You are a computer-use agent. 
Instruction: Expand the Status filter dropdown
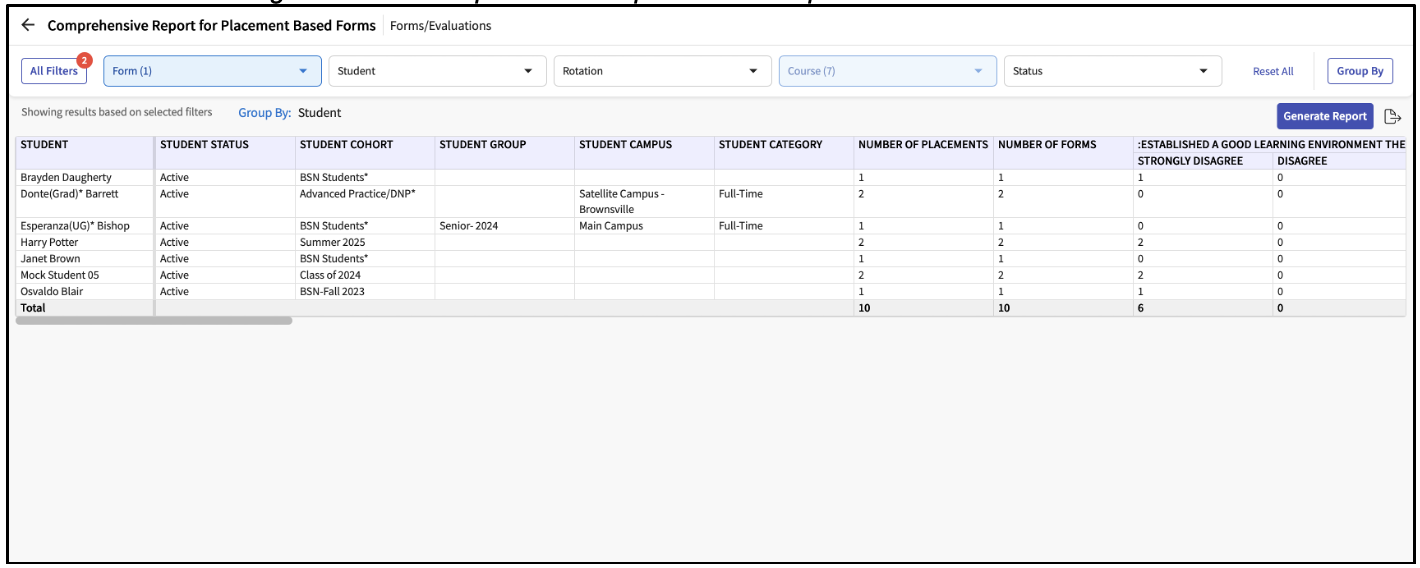tap(1112, 72)
